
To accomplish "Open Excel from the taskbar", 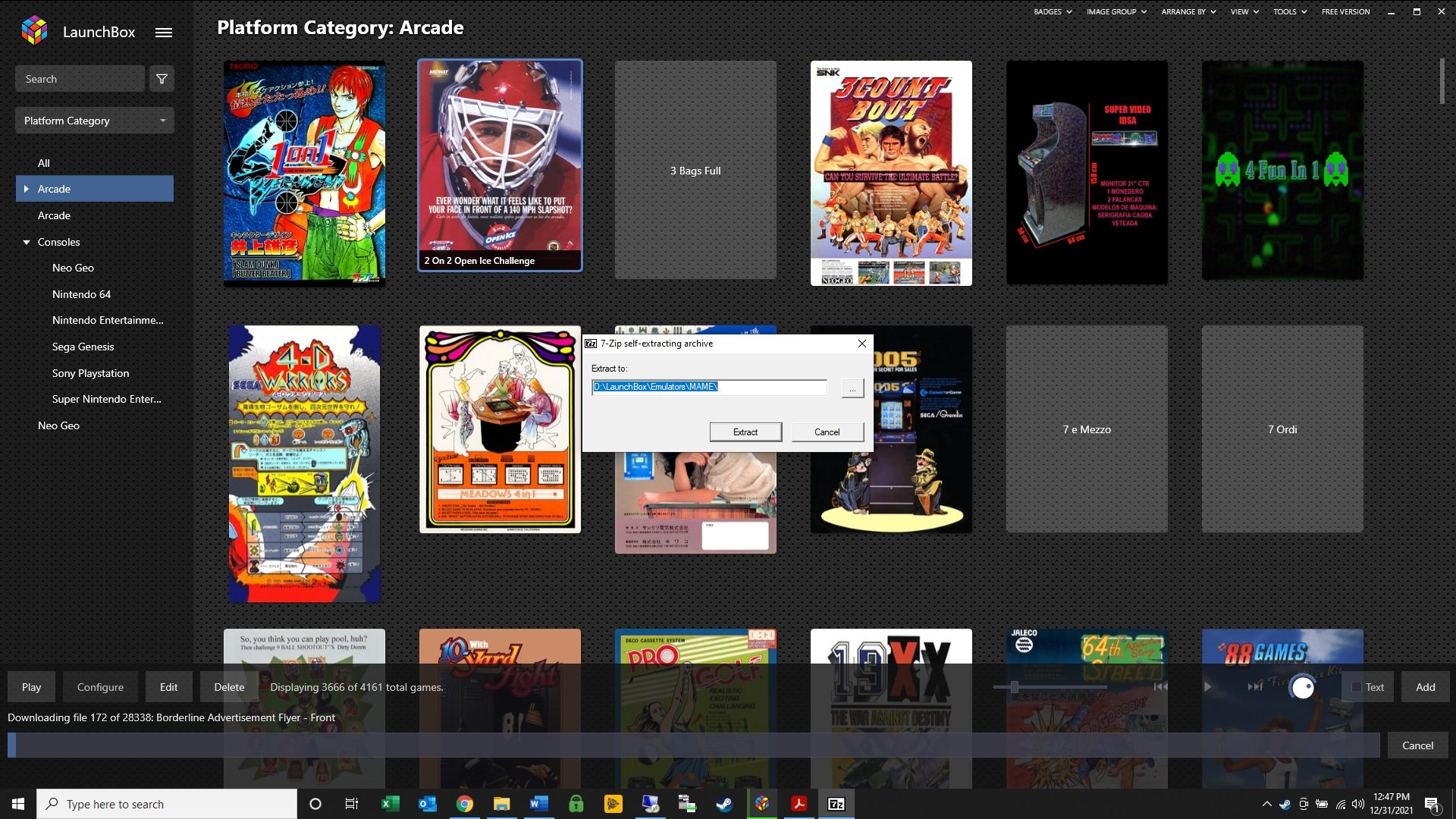I will click(x=390, y=804).
